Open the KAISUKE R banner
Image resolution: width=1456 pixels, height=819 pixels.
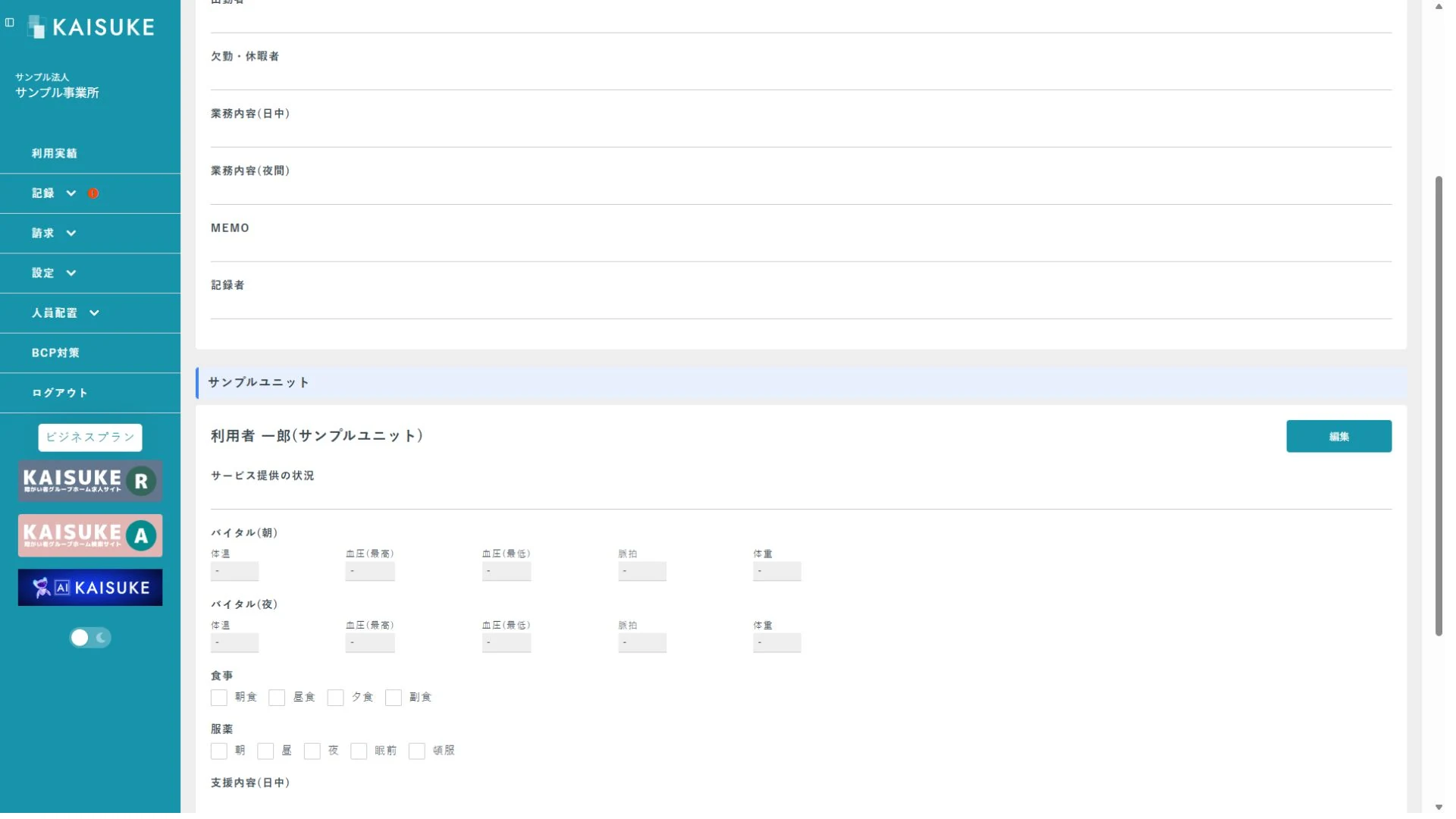click(90, 482)
